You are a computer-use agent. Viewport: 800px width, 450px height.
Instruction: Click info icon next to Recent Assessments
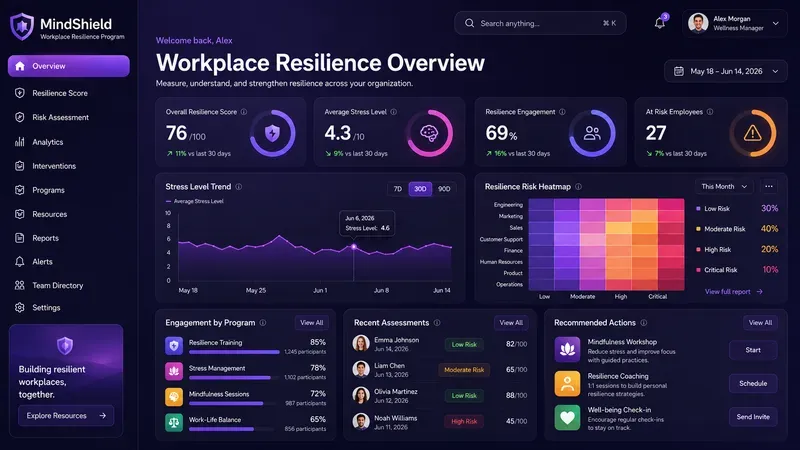pos(437,322)
